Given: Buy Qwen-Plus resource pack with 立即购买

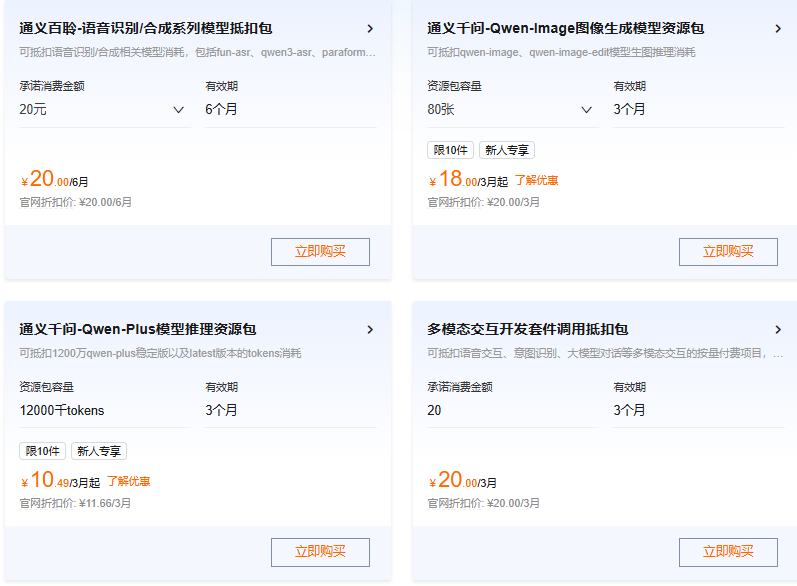Looking at the screenshot, I should point(320,552).
